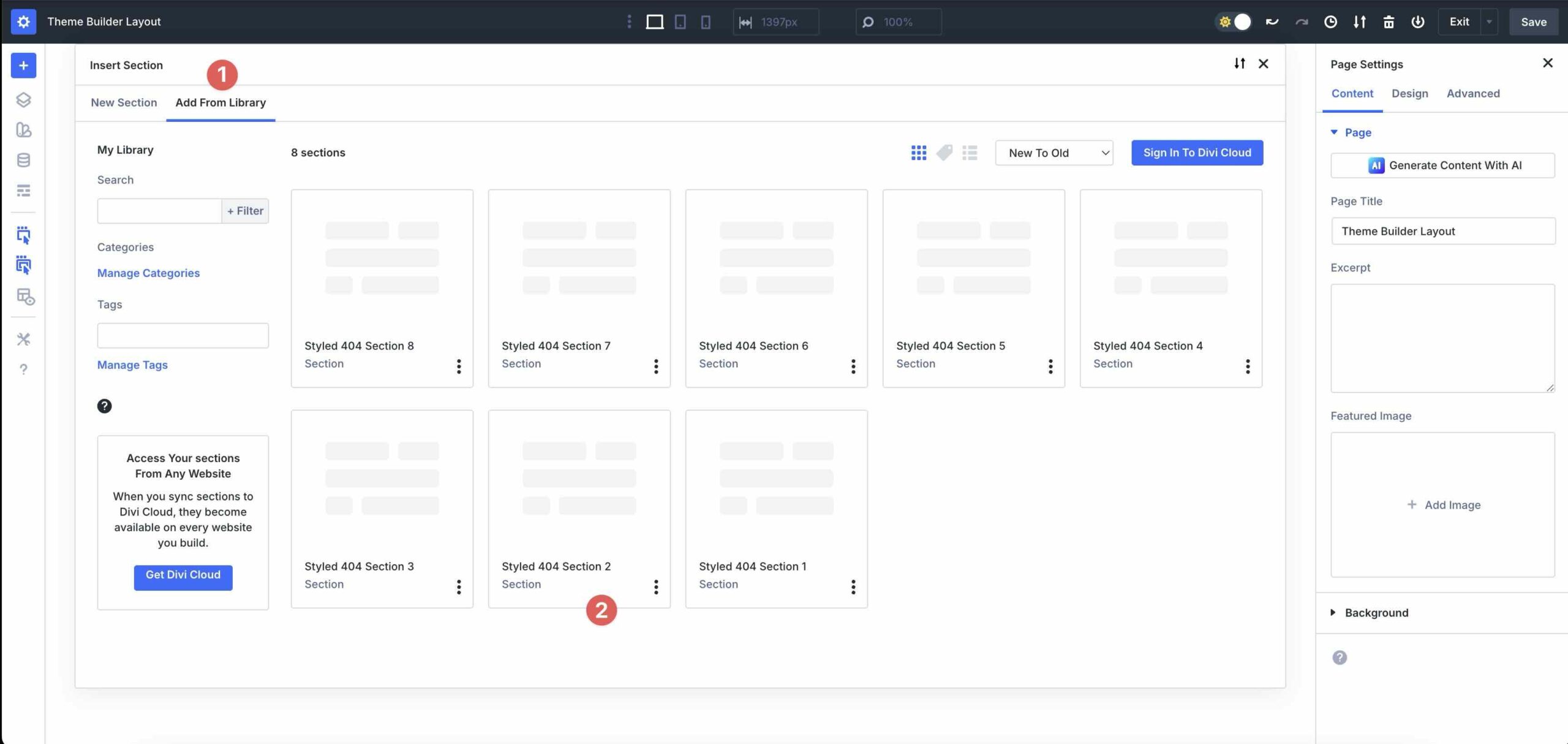This screenshot has width=1568, height=744.
Task: Click the Sign In To Divi Cloud button
Action: pyautogui.click(x=1196, y=153)
